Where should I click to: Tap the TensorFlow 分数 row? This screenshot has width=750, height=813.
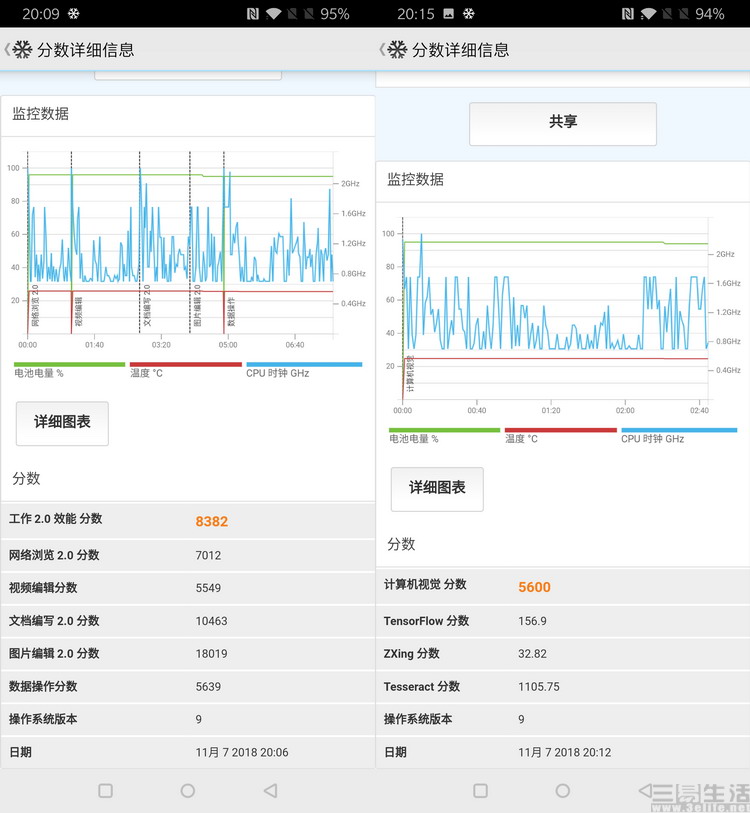[x=562, y=621]
